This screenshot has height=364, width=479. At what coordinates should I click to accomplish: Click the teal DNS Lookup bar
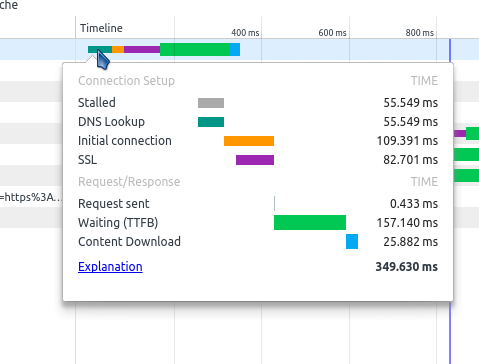(211, 122)
